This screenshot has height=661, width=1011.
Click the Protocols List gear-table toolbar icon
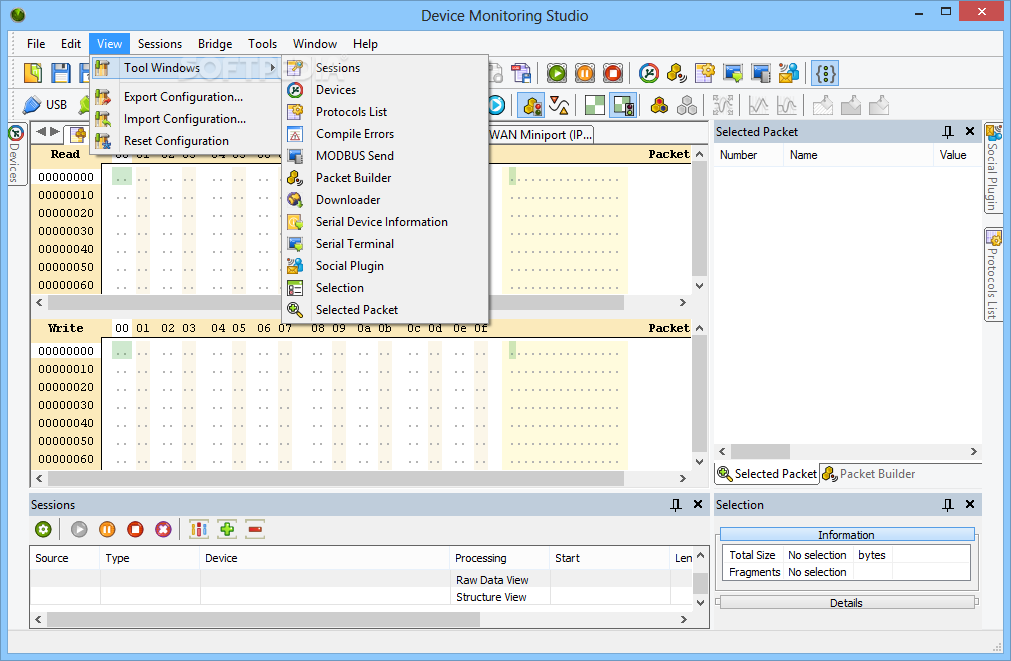pyautogui.click(x=705, y=73)
